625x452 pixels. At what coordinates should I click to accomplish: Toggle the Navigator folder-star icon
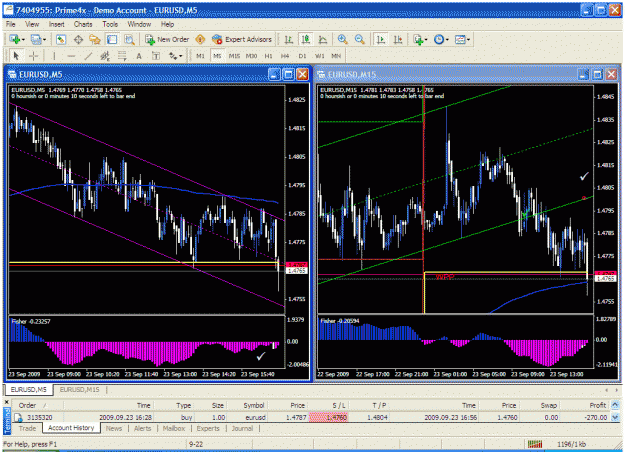pos(95,39)
